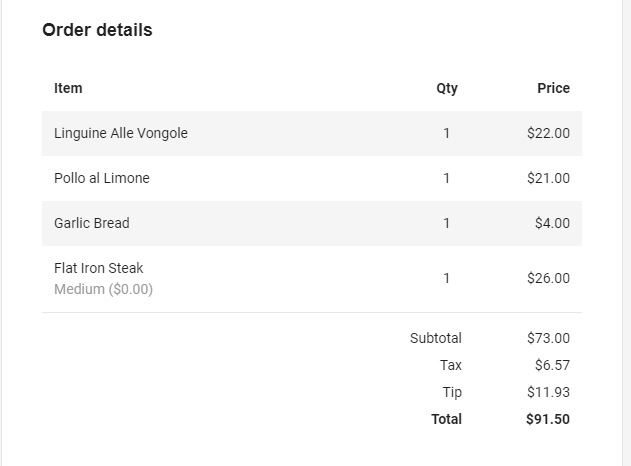631x466 pixels.
Task: Select the $73.00 subtotal amount
Action: click(x=548, y=338)
